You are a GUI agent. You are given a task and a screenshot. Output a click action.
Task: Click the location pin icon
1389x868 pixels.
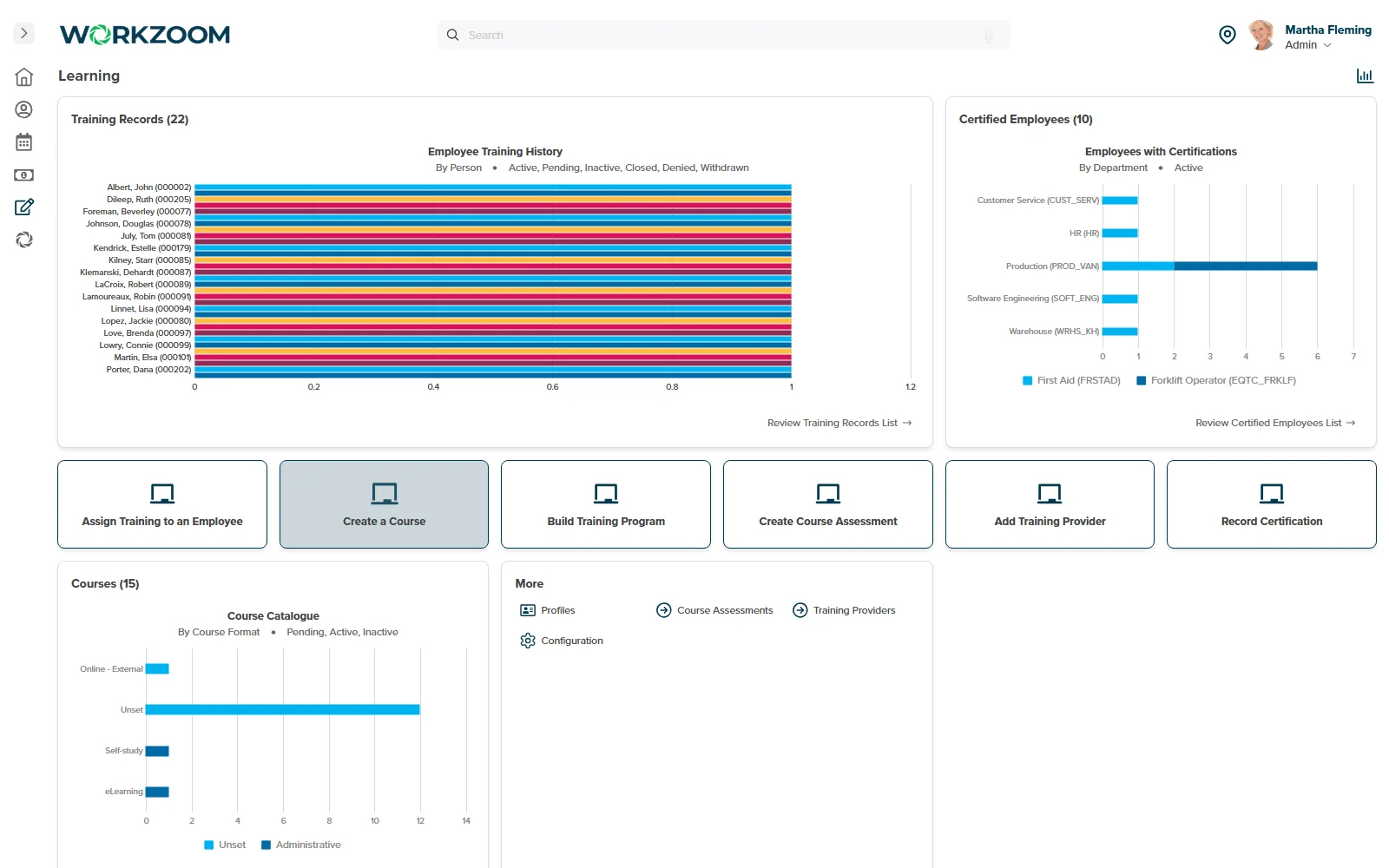point(1228,35)
